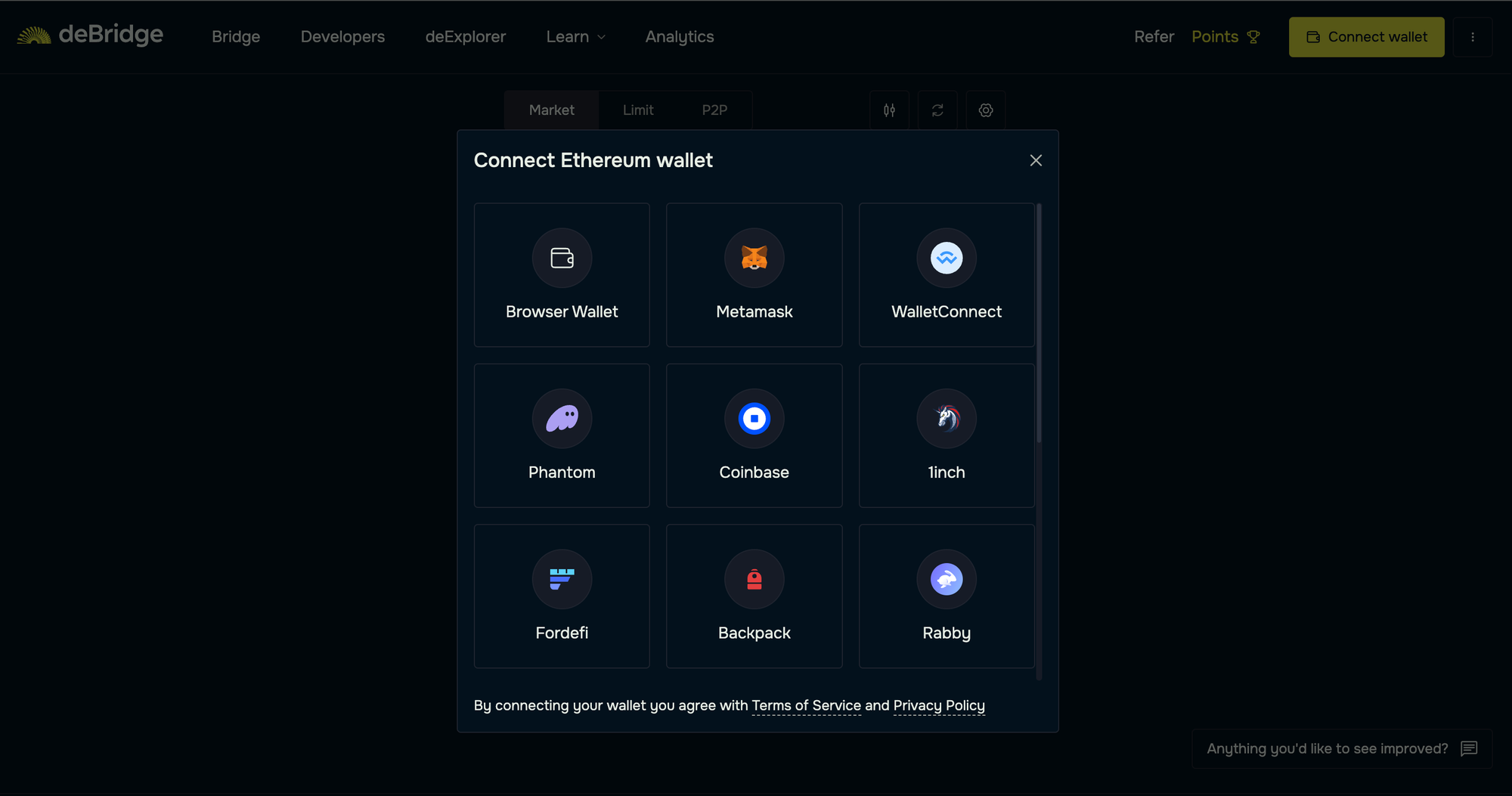Select Coinbase wallet option

(x=754, y=435)
